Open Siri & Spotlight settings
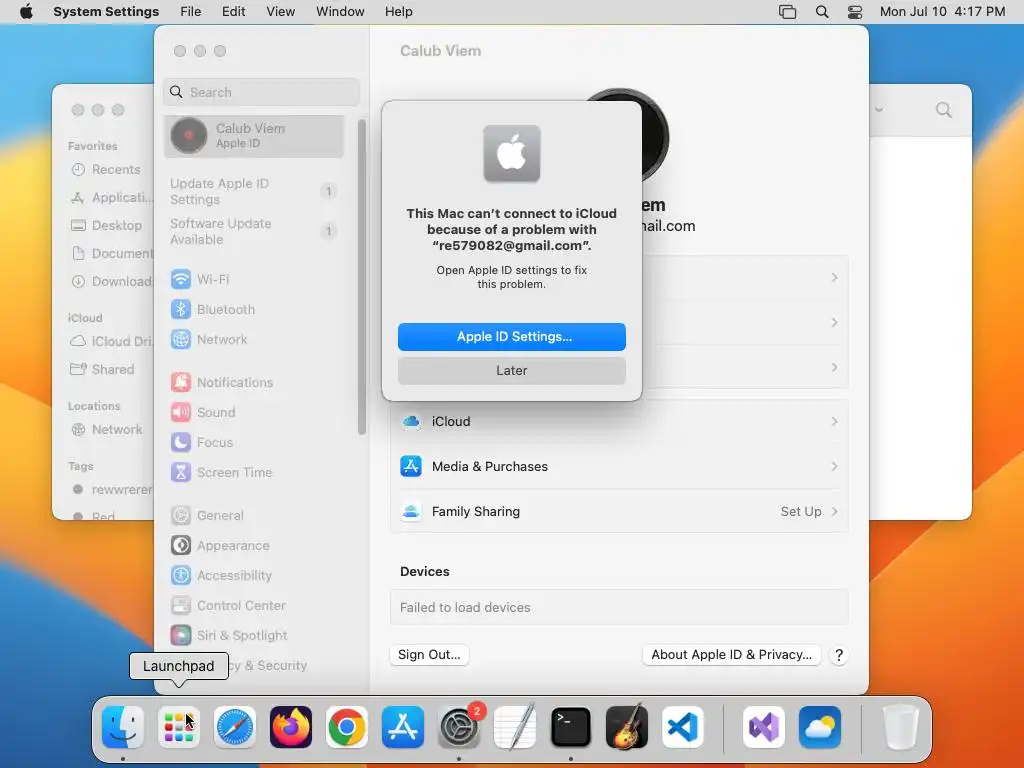 coord(229,635)
